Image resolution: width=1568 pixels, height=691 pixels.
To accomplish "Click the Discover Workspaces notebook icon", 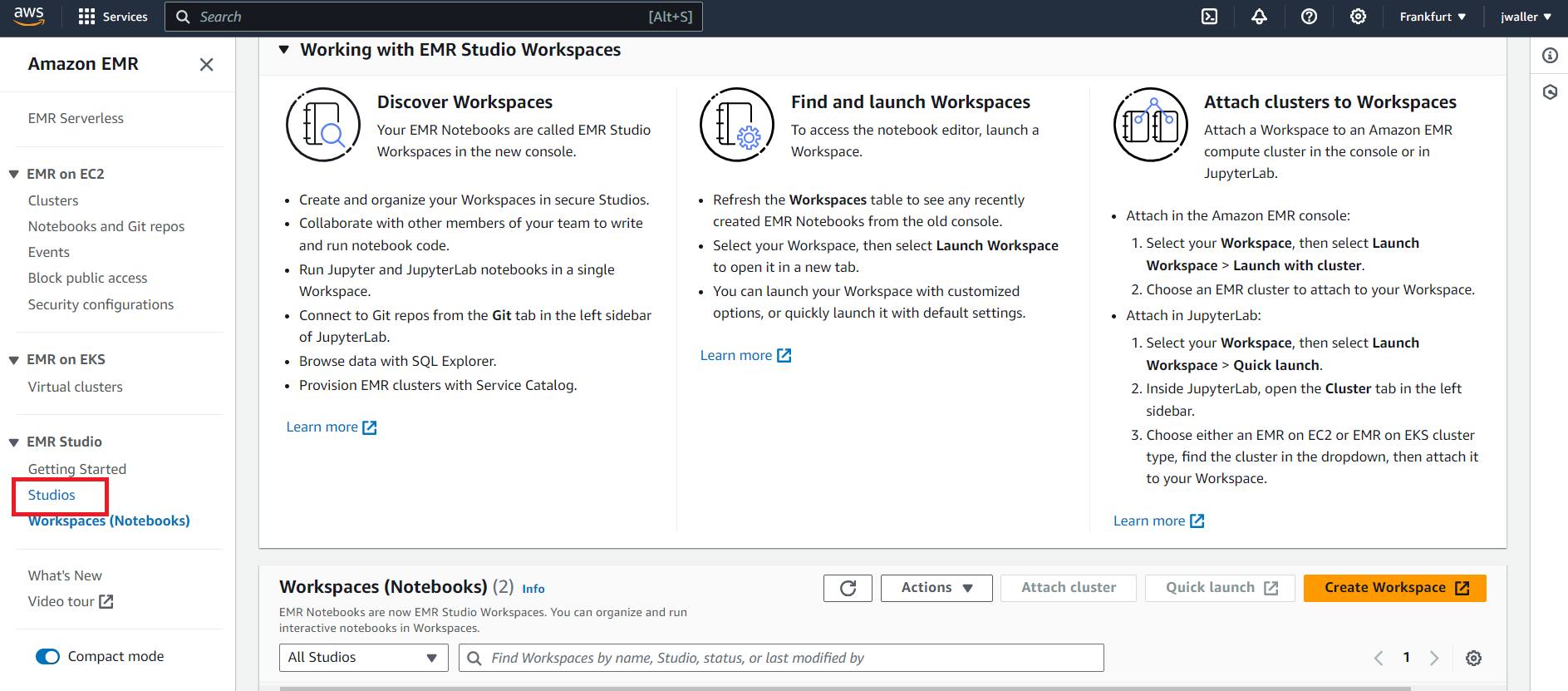I will point(323,125).
